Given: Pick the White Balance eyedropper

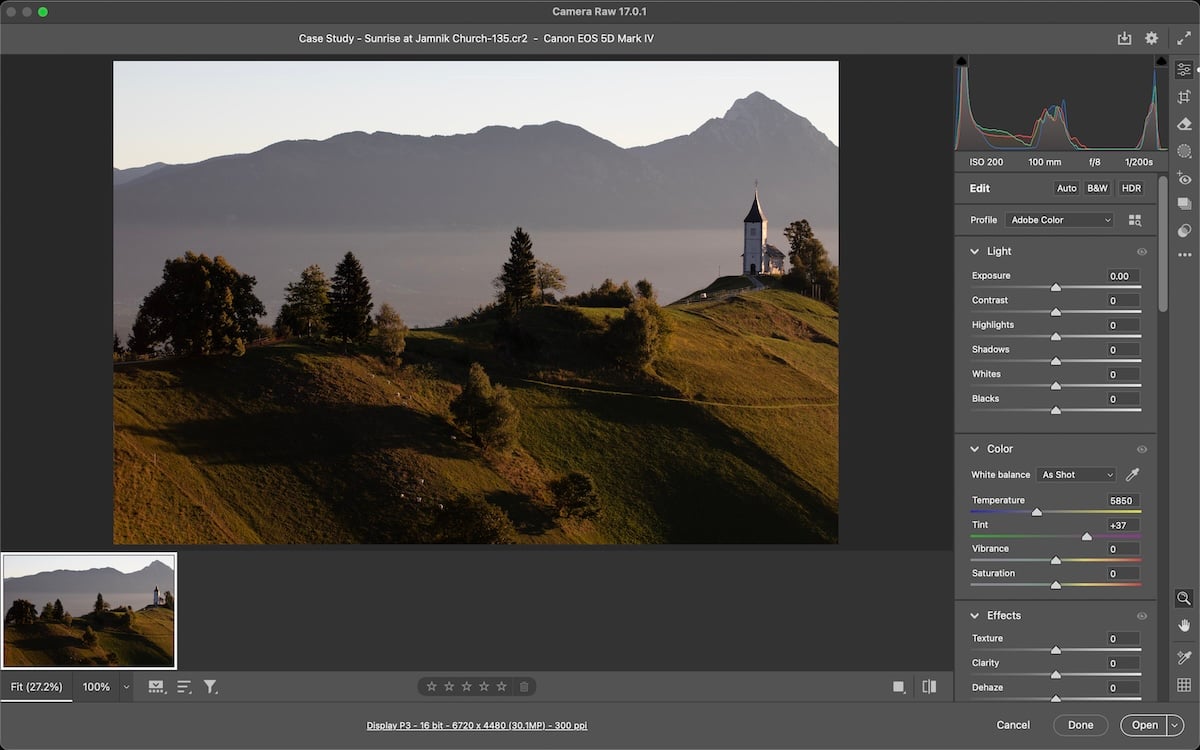Looking at the screenshot, I should click(x=1135, y=474).
